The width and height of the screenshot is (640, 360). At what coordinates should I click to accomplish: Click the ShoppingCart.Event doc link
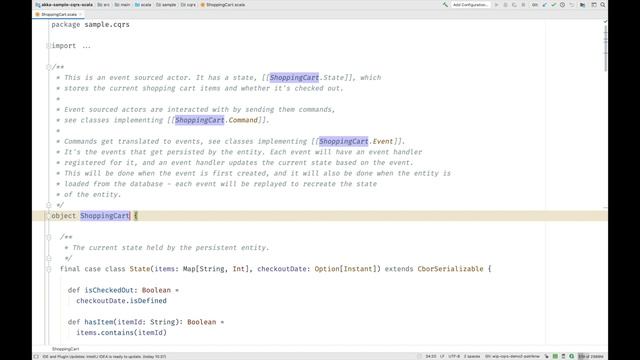pyautogui.click(x=356, y=141)
